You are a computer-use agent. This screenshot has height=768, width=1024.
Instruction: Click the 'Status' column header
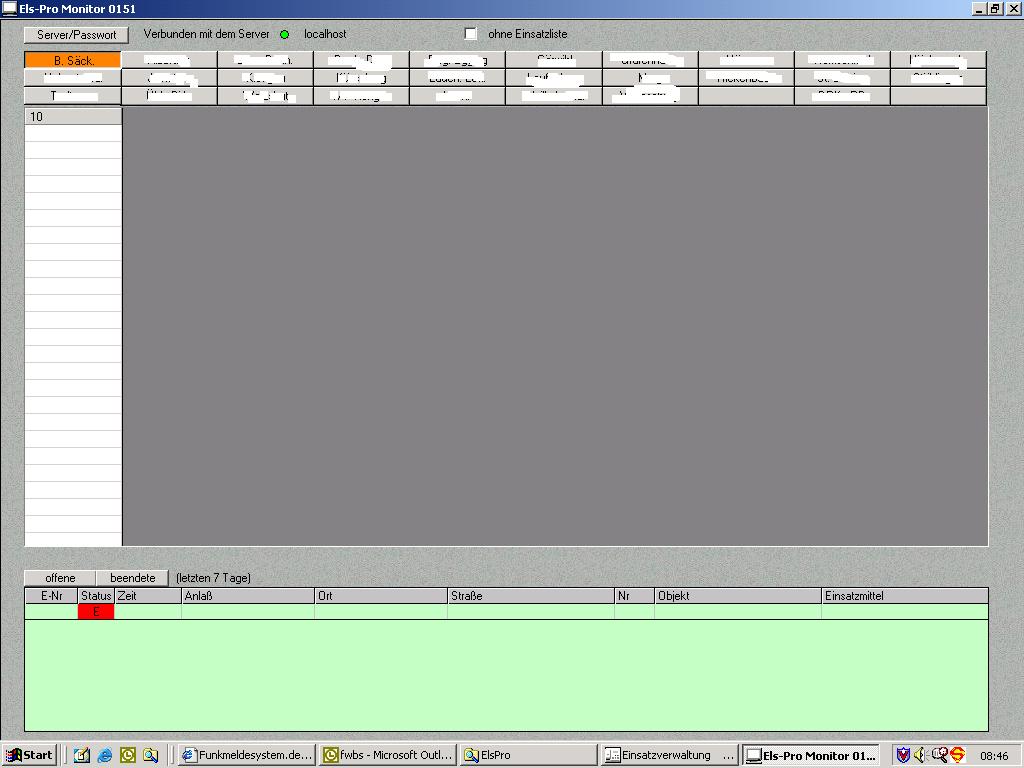[96, 596]
